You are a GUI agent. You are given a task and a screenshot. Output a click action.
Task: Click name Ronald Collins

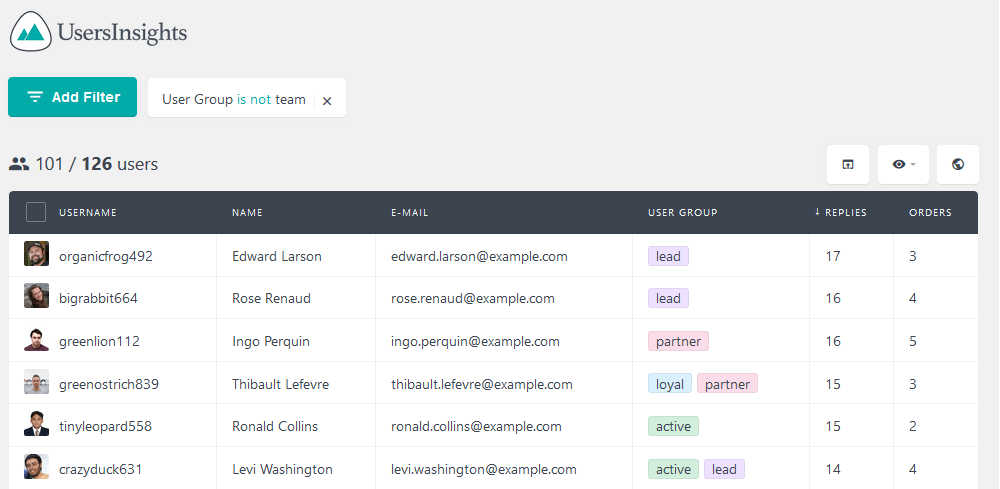click(275, 427)
